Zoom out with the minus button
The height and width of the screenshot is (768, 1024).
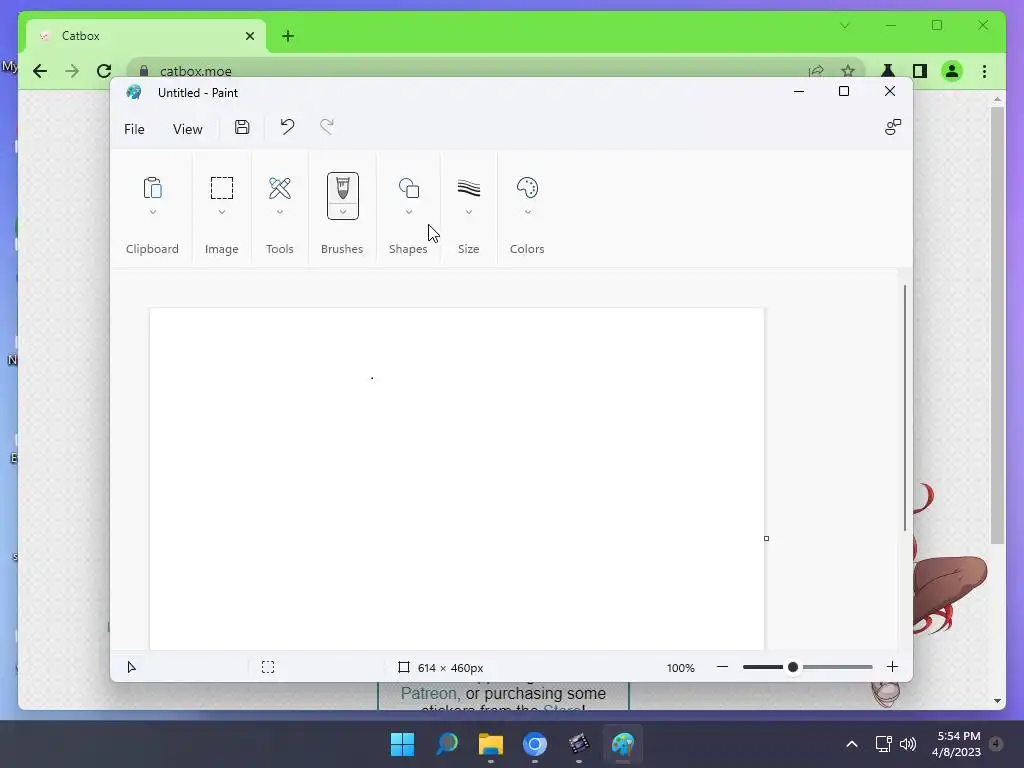722,667
